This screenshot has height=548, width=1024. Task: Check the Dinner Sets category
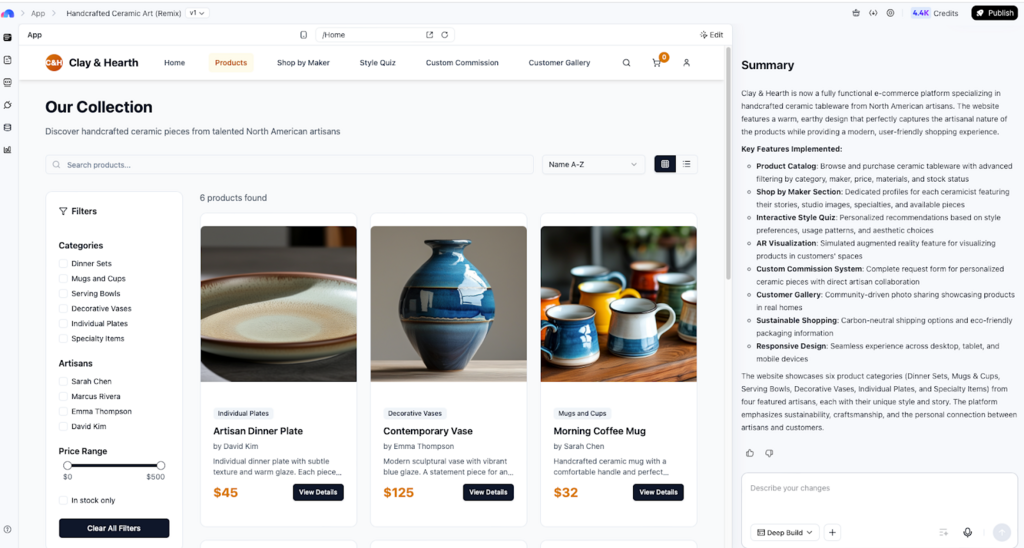[63, 264]
